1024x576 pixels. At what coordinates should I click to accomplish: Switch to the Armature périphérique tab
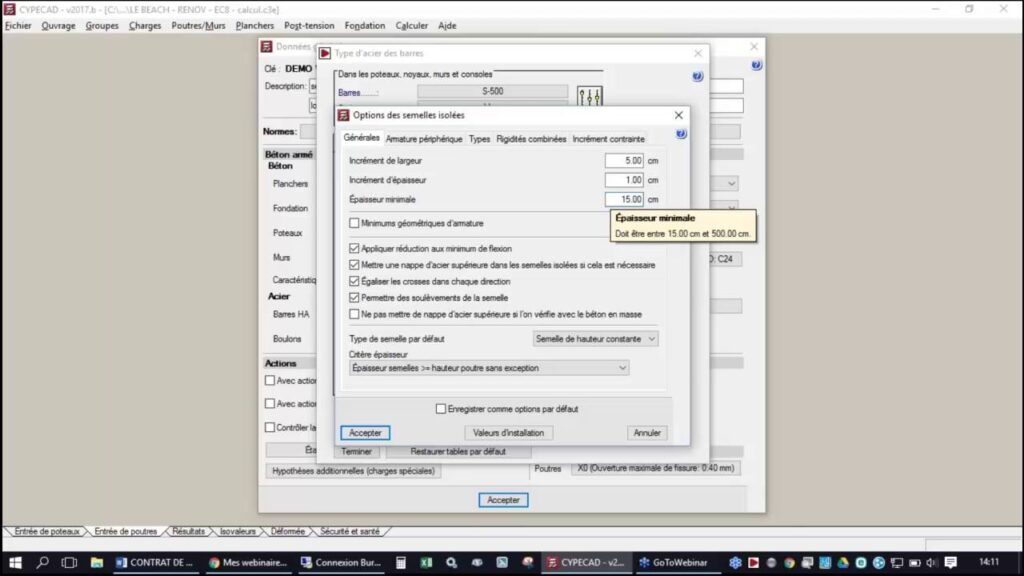coord(424,139)
